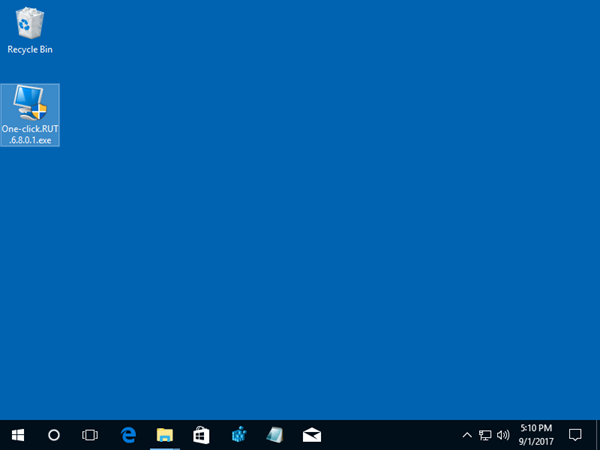Click the notepad taskbar icon
Screen dimensions: 600x450
click(275, 435)
